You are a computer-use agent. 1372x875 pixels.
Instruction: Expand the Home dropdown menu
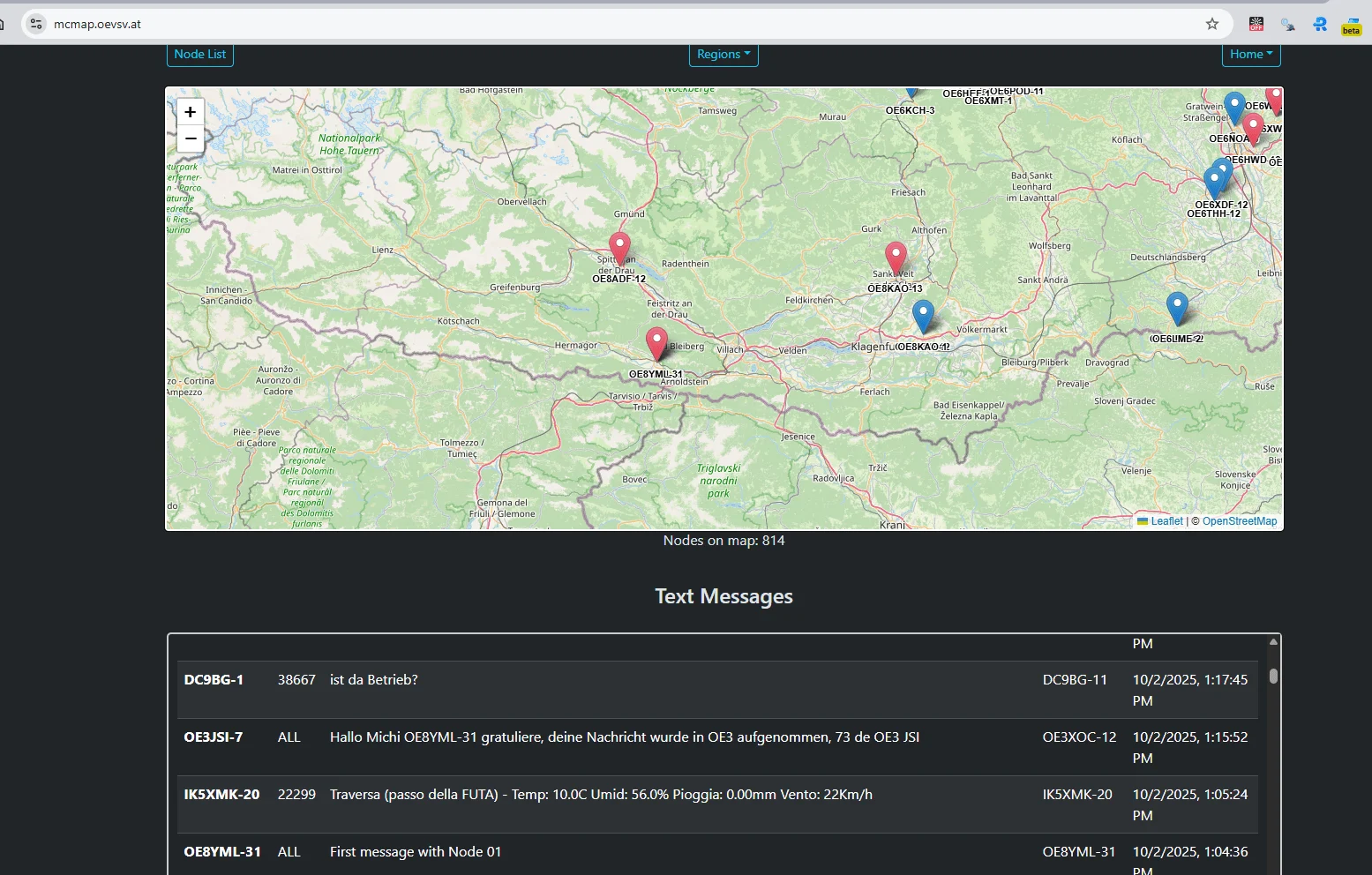click(1250, 54)
